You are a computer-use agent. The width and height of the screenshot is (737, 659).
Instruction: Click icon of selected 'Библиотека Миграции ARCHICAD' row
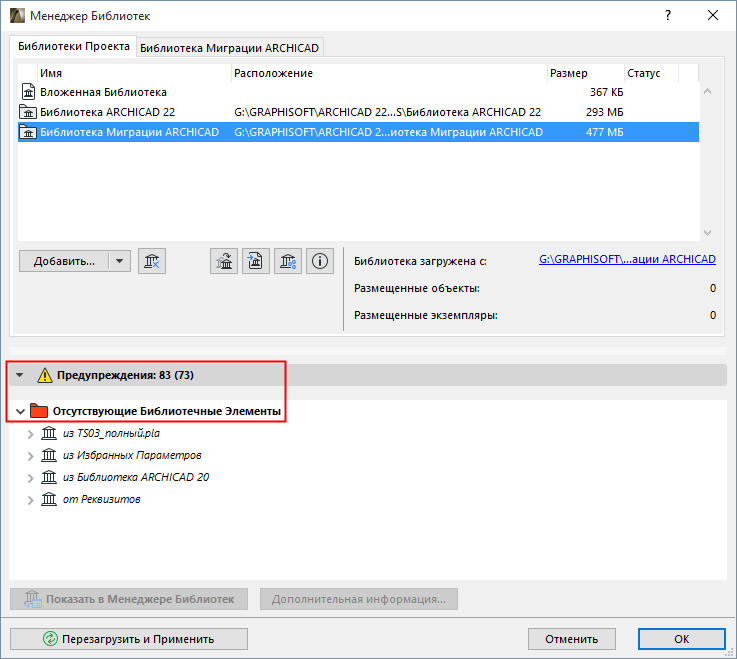[x=28, y=133]
